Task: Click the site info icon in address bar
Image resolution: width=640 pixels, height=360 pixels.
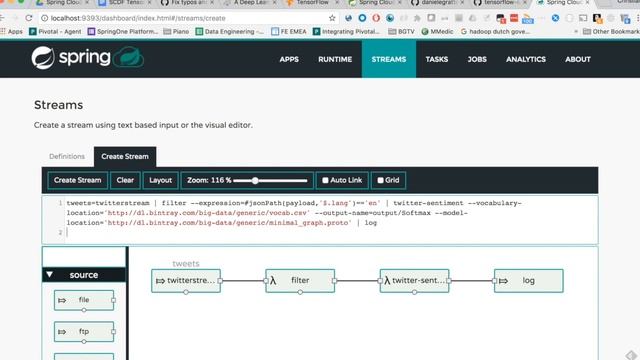Action: [x=44, y=18]
